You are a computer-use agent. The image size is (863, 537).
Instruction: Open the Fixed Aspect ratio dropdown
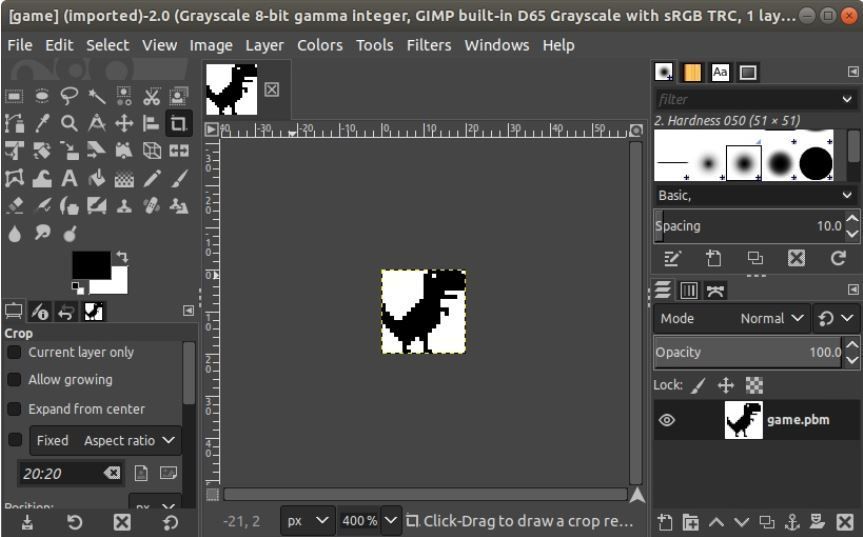coord(105,441)
